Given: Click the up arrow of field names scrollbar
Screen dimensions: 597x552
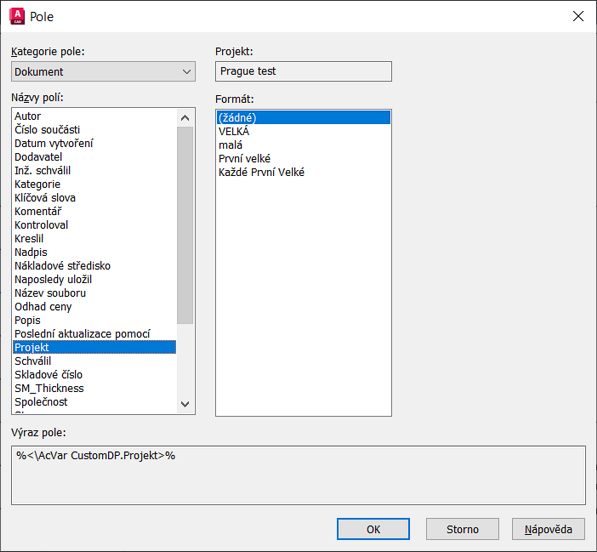Looking at the screenshot, I should pyautogui.click(x=185, y=118).
